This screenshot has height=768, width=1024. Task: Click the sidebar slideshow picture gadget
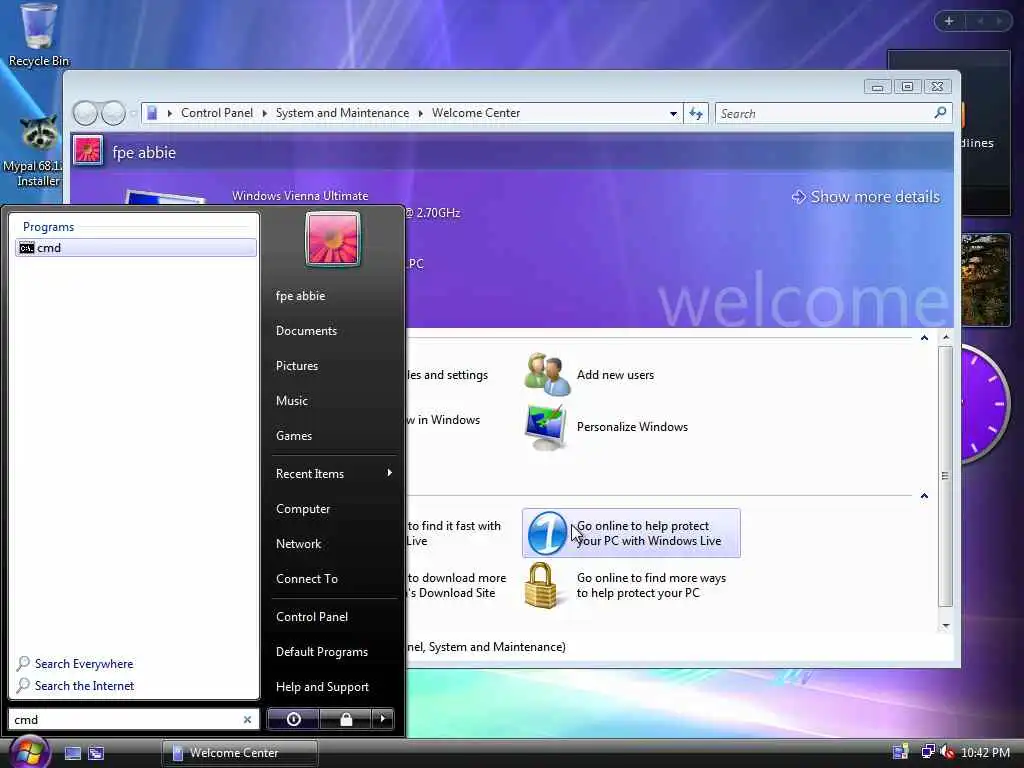point(985,280)
